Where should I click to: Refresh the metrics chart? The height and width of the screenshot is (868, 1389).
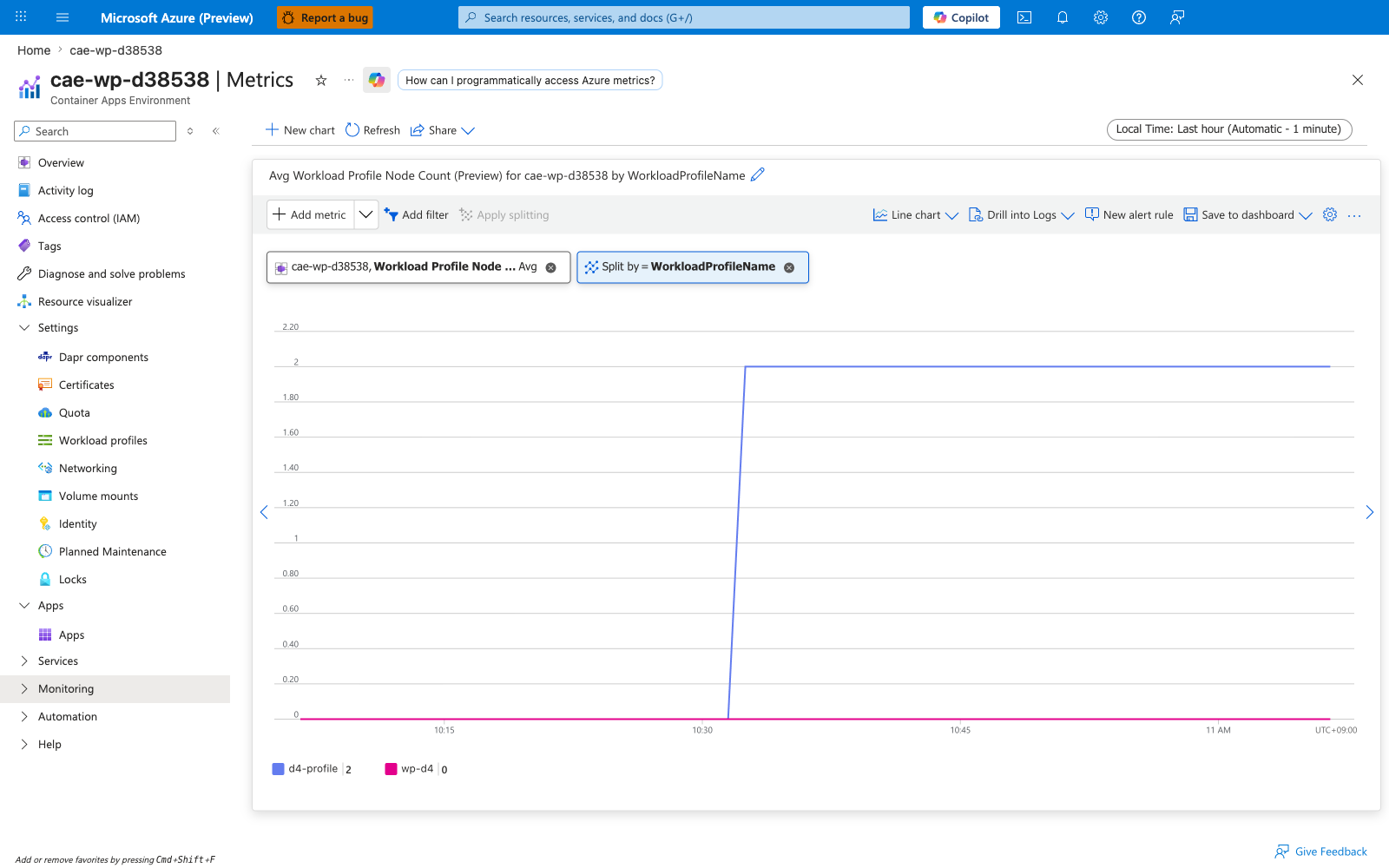click(x=372, y=130)
